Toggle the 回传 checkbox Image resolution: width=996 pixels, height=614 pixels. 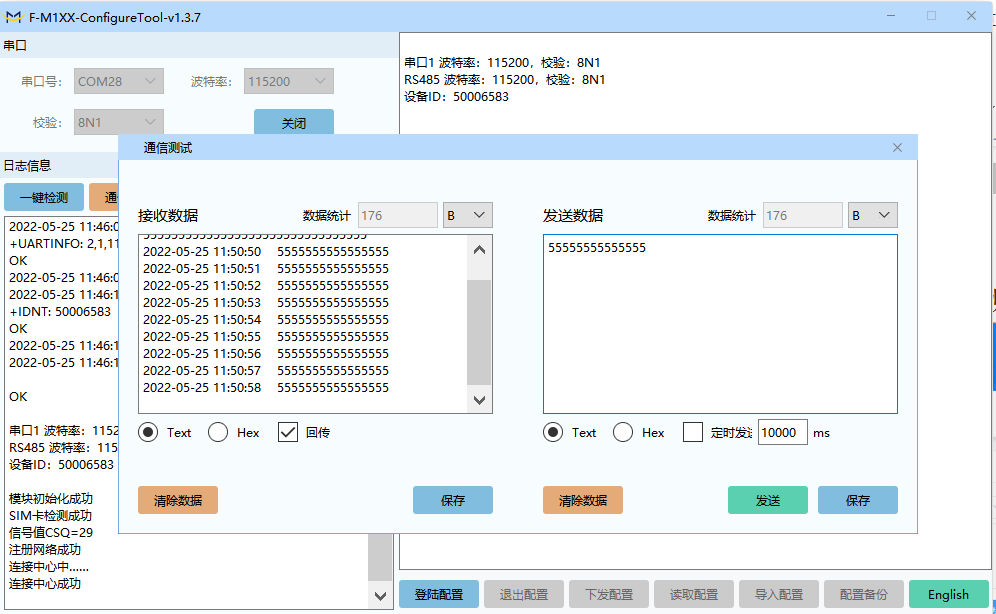pos(288,432)
